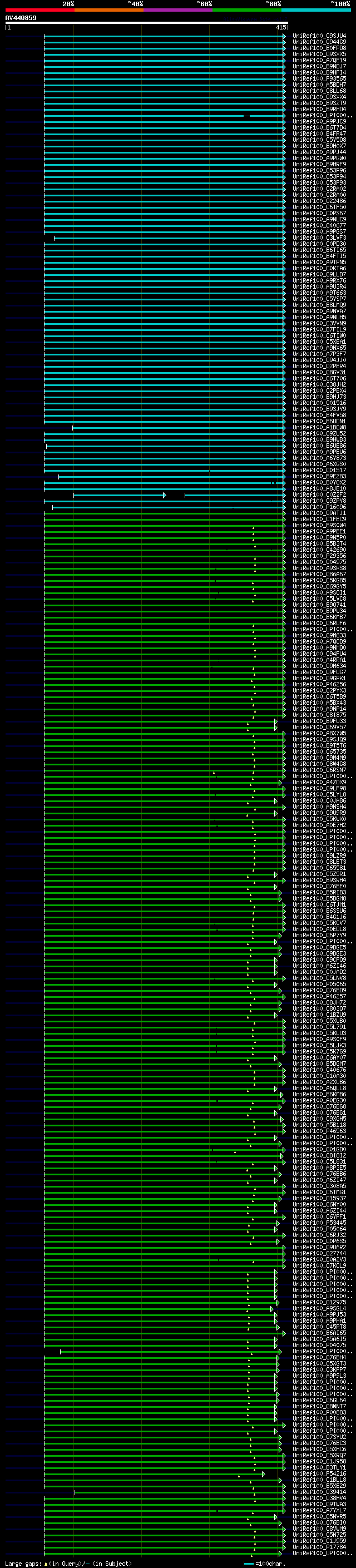This screenshot has width=356, height=1568.
Task: Select hit label UniRef100_A9PJC9
Action: click(319, 122)
